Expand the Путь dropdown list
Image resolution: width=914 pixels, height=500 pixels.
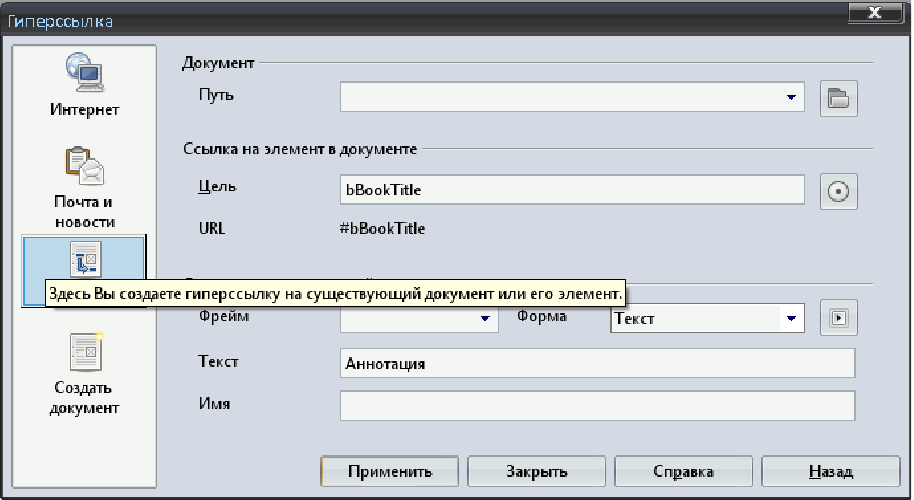tap(792, 98)
